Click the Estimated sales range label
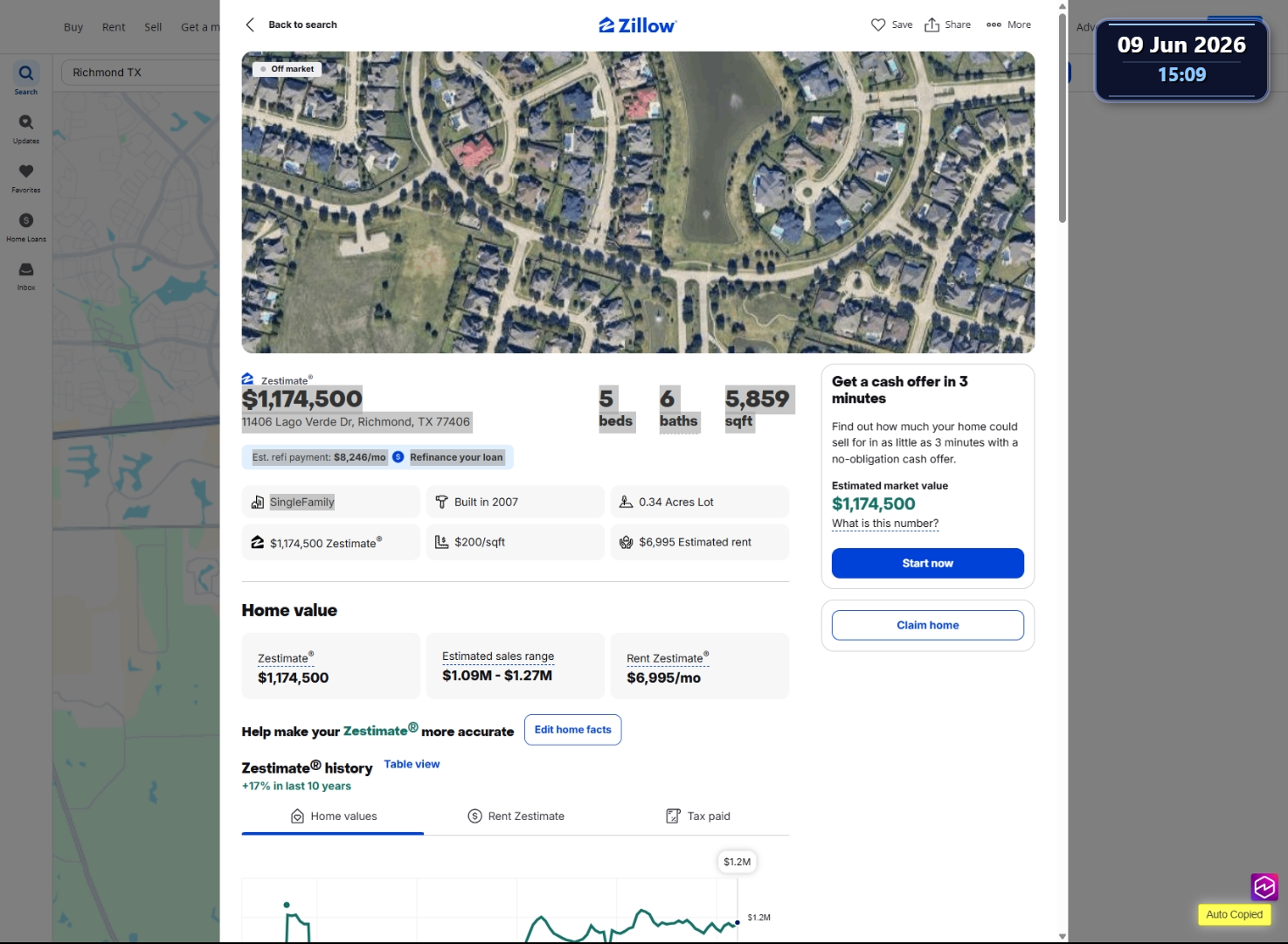The height and width of the screenshot is (944, 1288). (x=498, y=656)
